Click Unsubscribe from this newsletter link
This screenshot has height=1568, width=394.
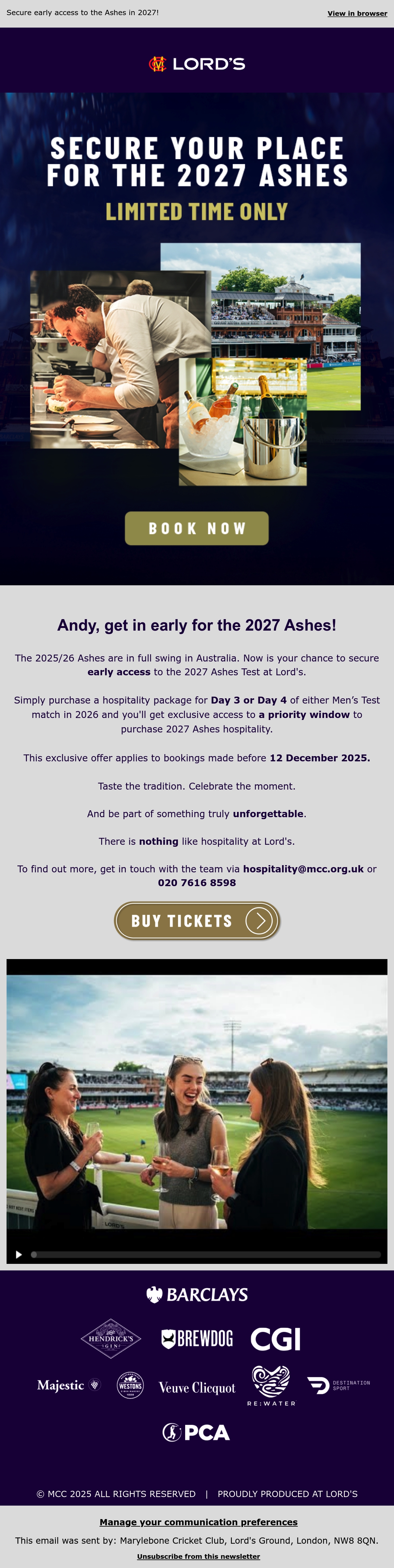(x=199, y=1556)
